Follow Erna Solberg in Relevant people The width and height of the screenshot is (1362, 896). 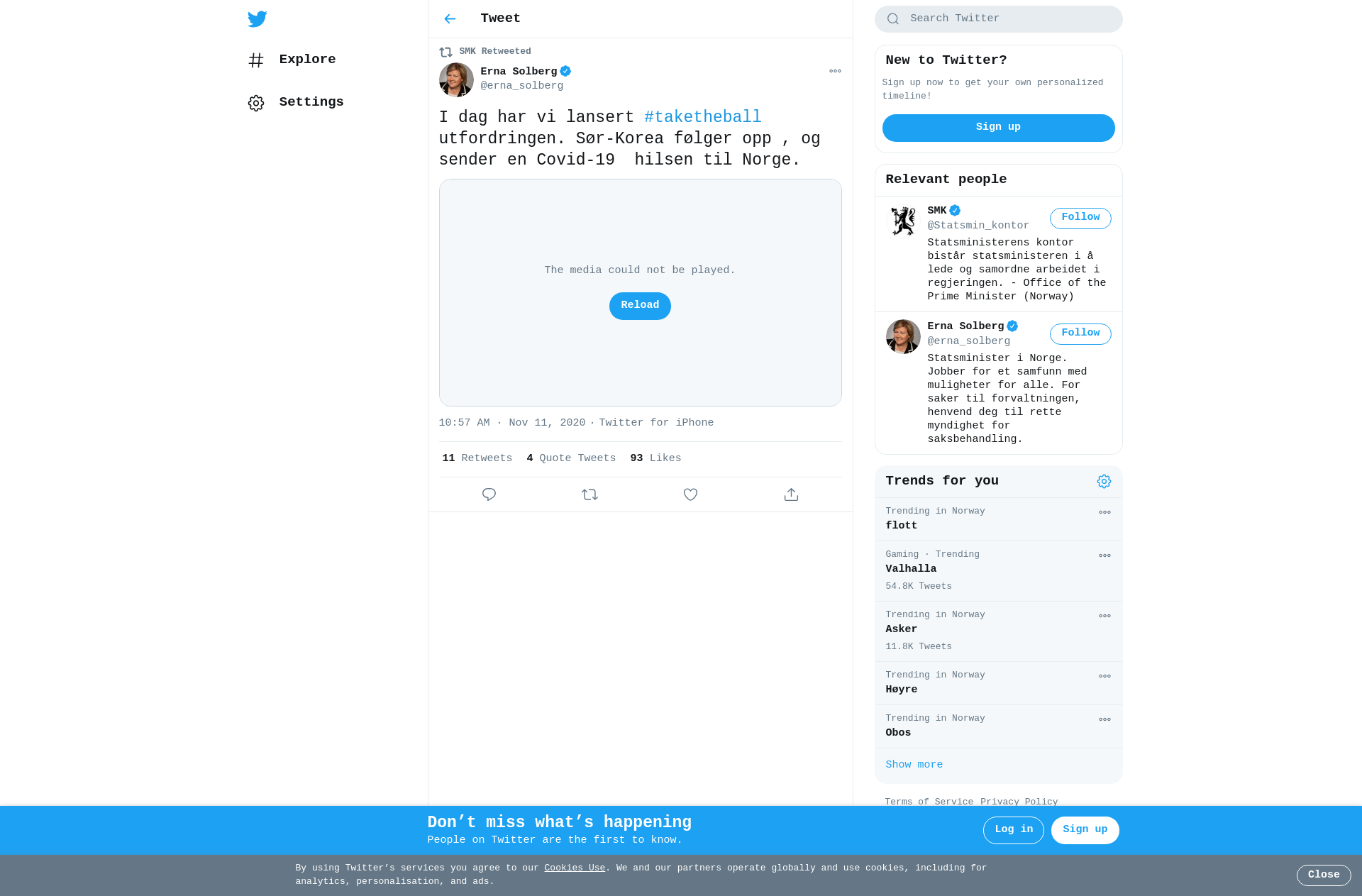pos(1080,333)
